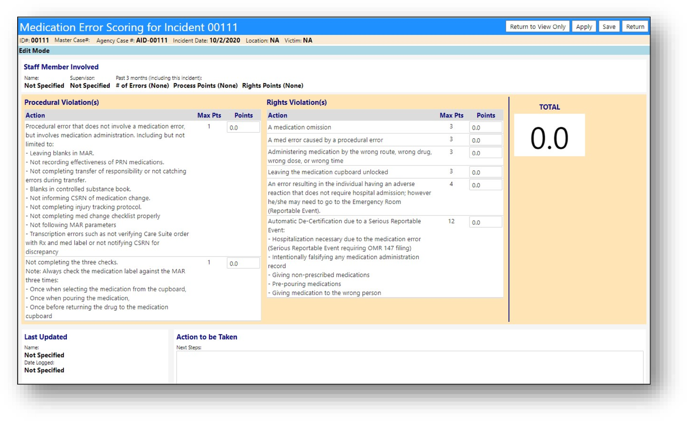
Task: Click the Action to be Taken heading
Action: (207, 337)
